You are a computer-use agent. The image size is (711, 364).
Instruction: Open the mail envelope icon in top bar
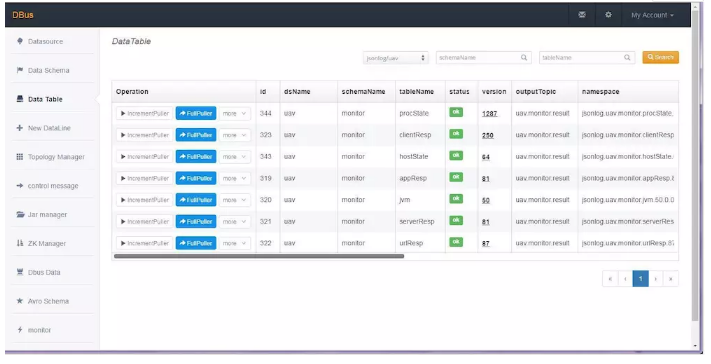click(x=582, y=15)
